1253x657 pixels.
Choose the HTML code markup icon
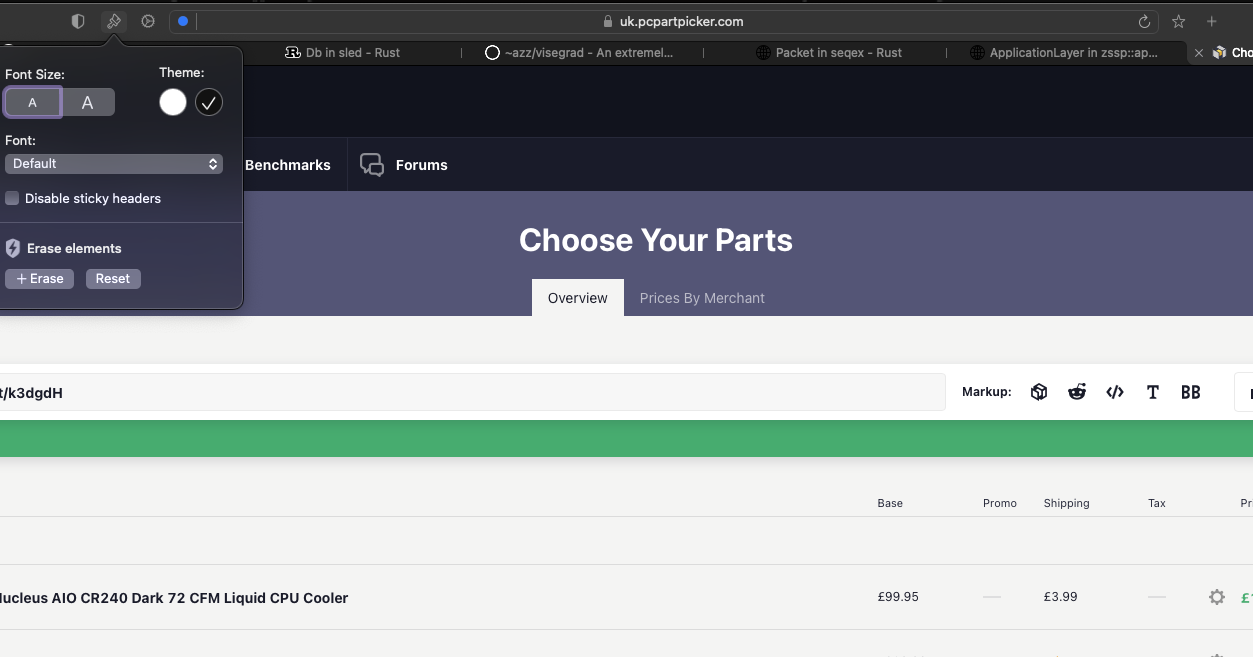click(1115, 392)
